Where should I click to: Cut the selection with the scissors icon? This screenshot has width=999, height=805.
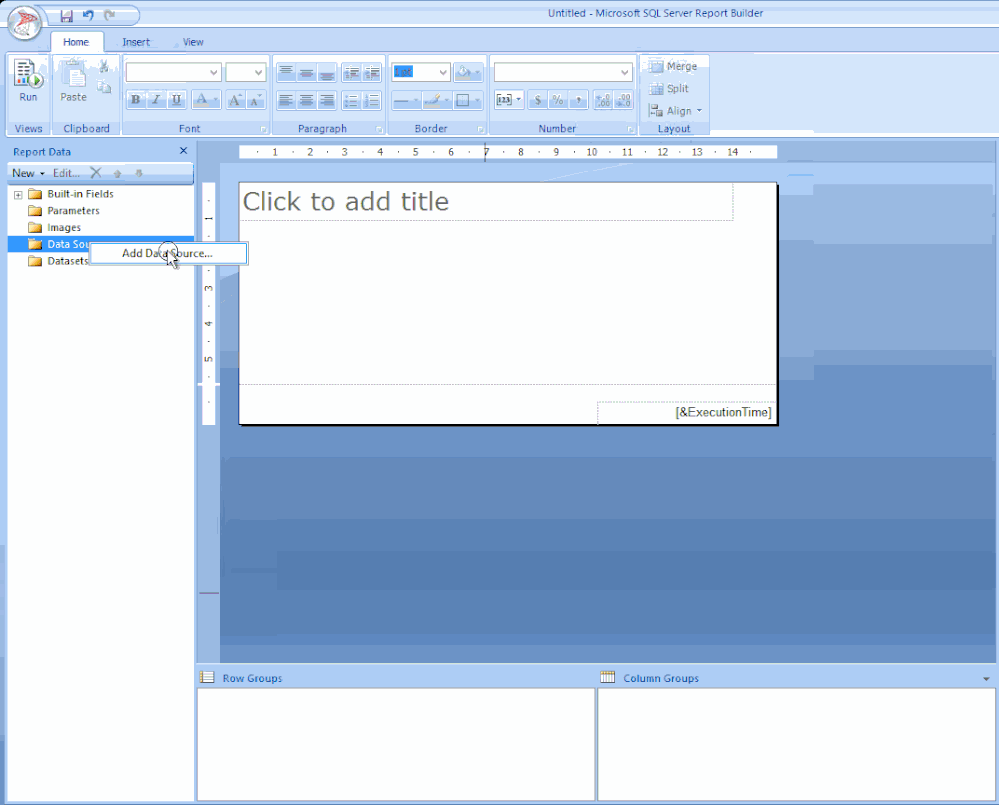[104, 66]
